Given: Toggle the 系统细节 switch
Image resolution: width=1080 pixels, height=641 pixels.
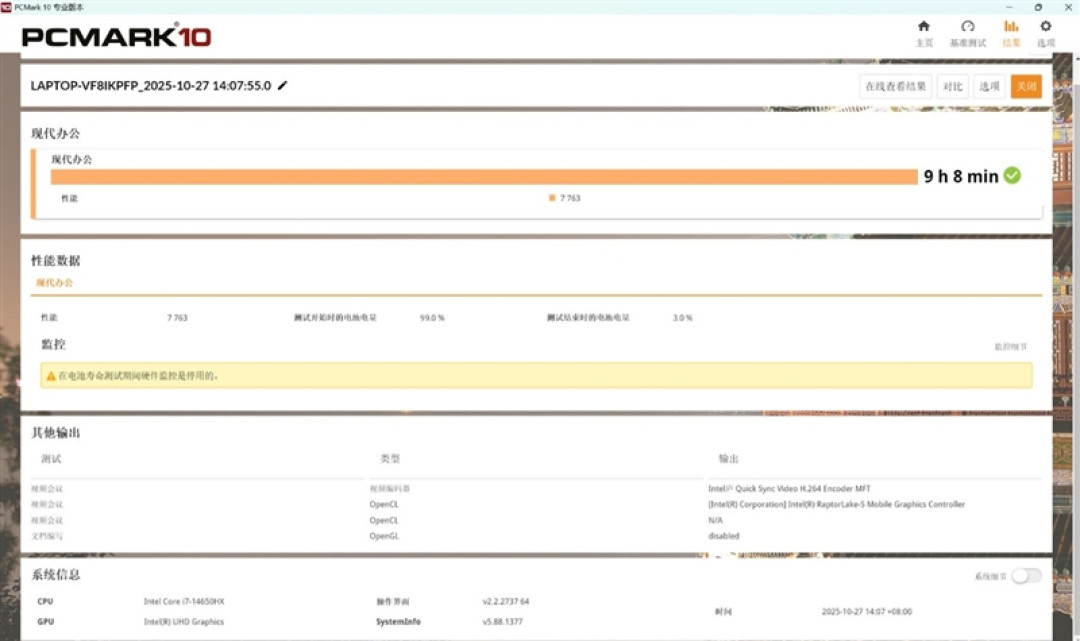Looking at the screenshot, I should click(x=1026, y=576).
